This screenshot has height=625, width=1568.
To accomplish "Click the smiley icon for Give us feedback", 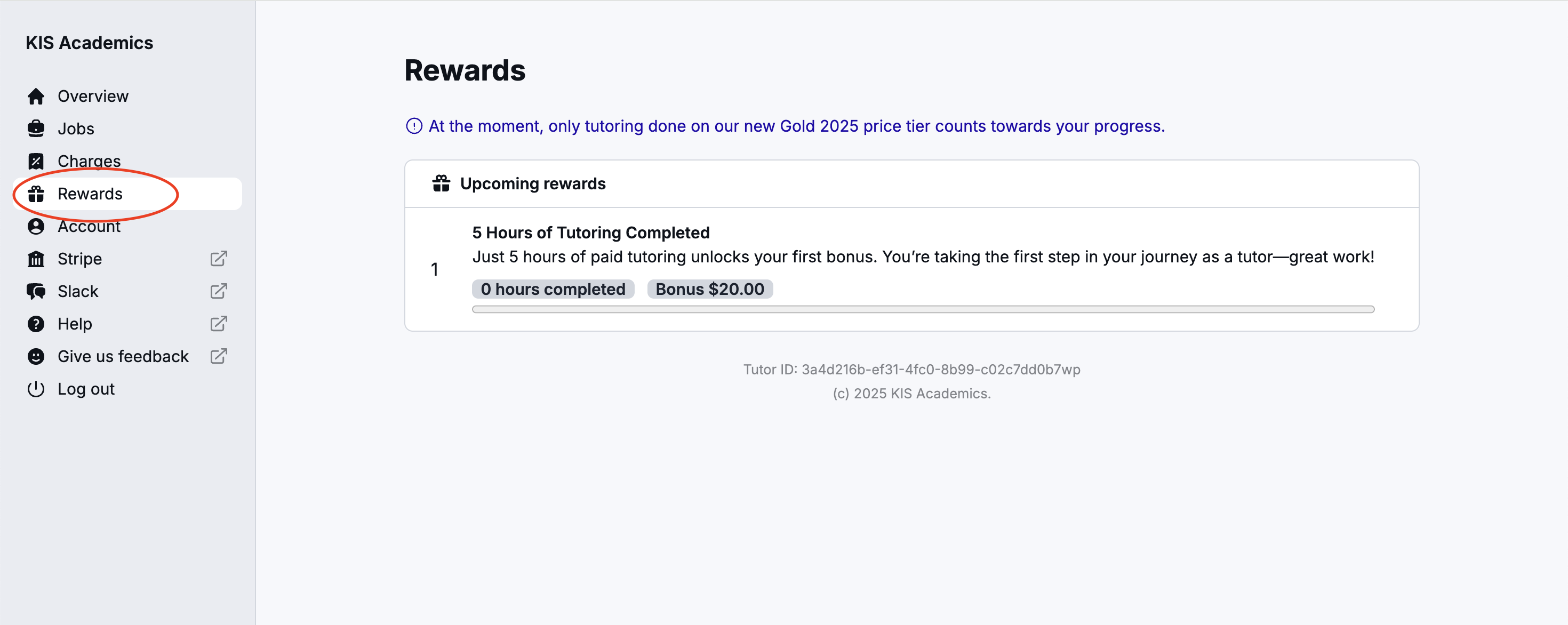I will (36, 356).
